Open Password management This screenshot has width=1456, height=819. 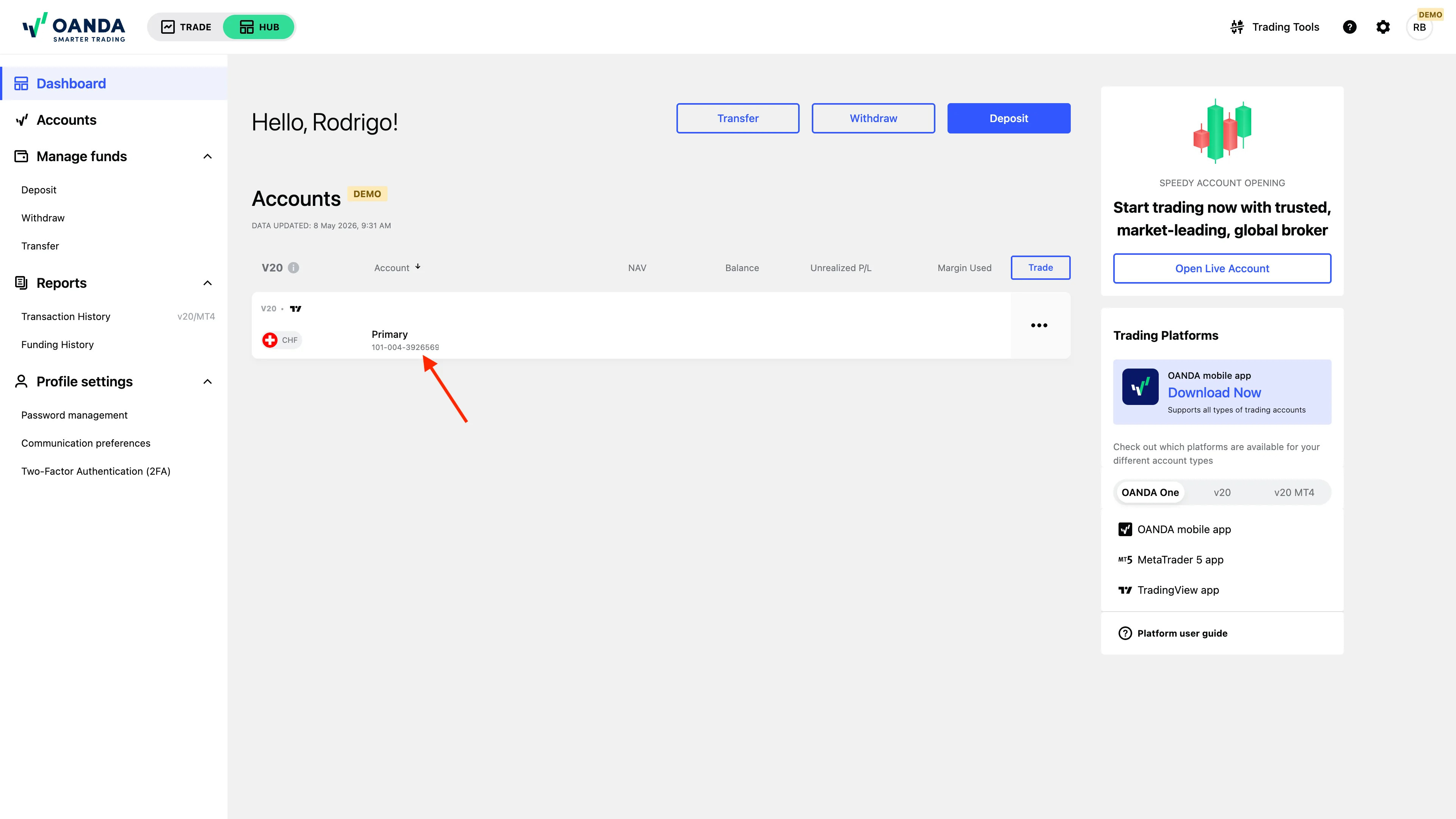(75, 416)
